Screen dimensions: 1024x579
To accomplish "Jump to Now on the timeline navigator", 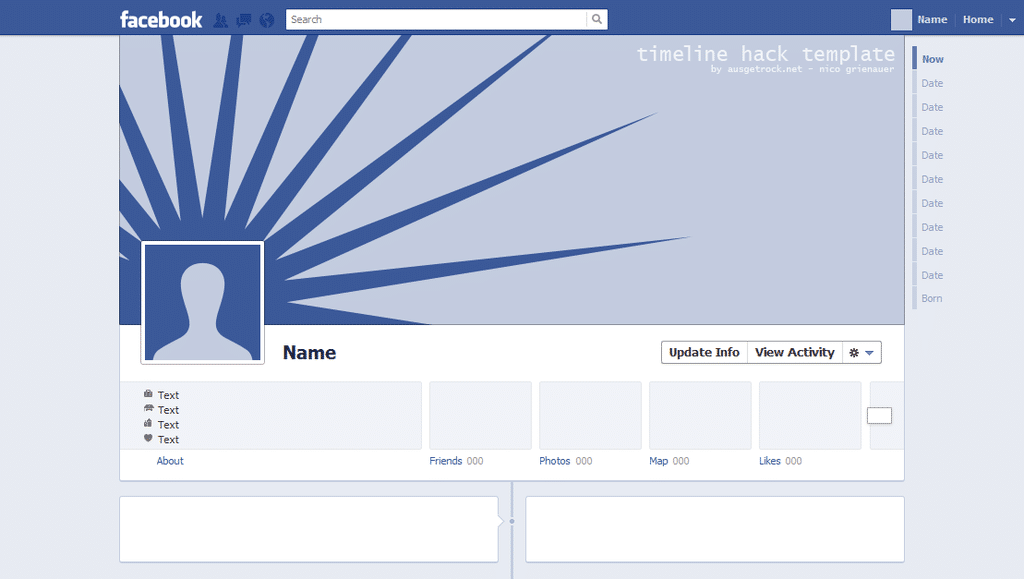I will [x=931, y=58].
